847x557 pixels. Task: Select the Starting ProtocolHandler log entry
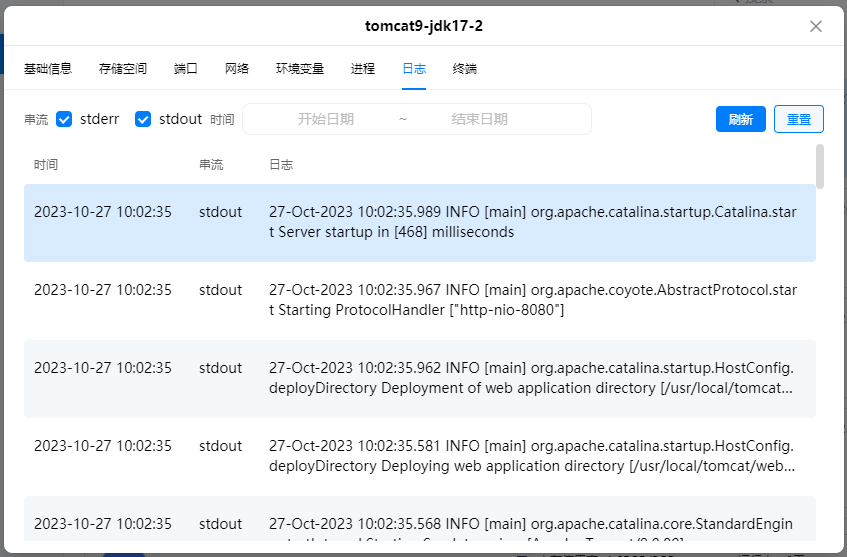[419, 300]
